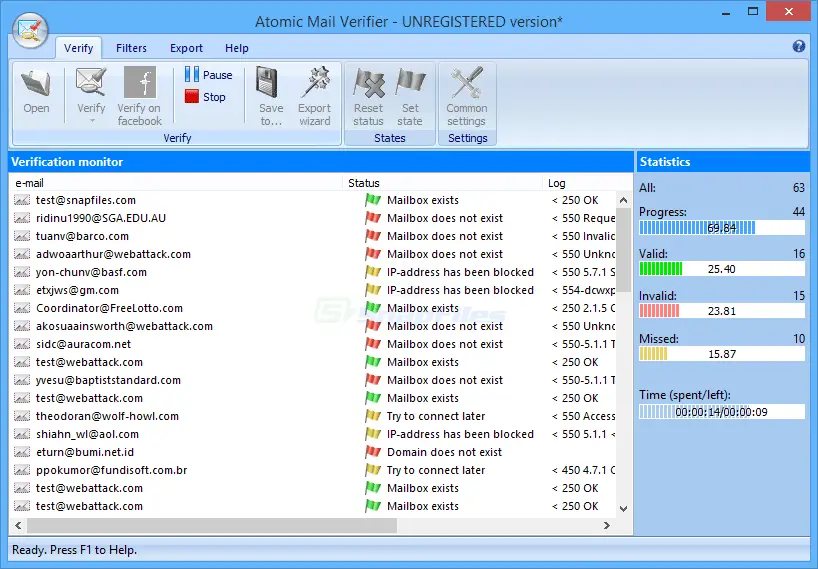The image size is (818, 569).
Task: Click the horizontal scroll right arrow
Action: click(607, 526)
